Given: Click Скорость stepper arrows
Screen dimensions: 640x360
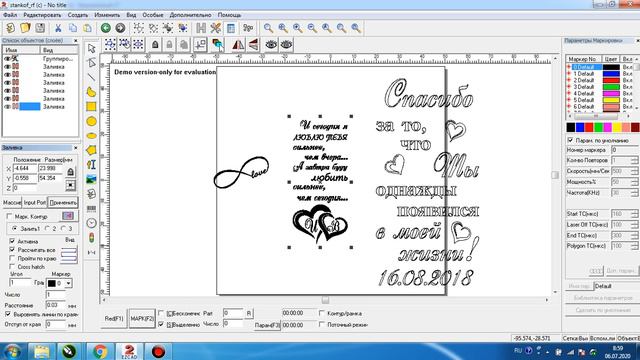Looking at the screenshot, I should click(x=634, y=171).
